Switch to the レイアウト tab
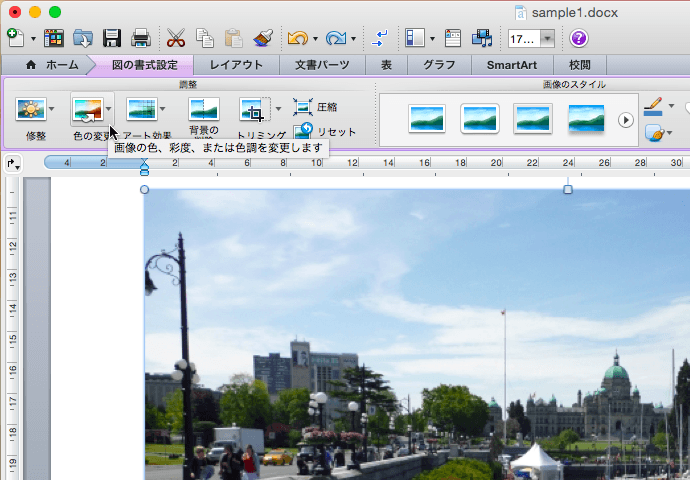690x480 pixels. [x=236, y=65]
